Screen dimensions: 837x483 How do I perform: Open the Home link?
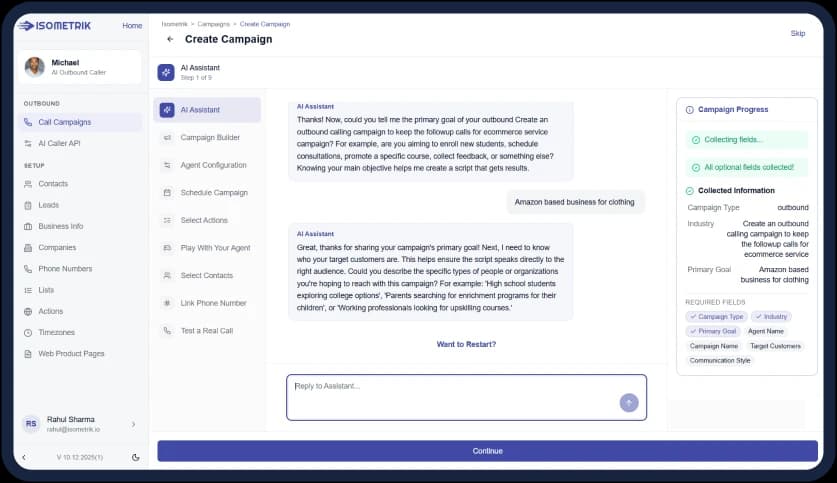click(x=132, y=26)
